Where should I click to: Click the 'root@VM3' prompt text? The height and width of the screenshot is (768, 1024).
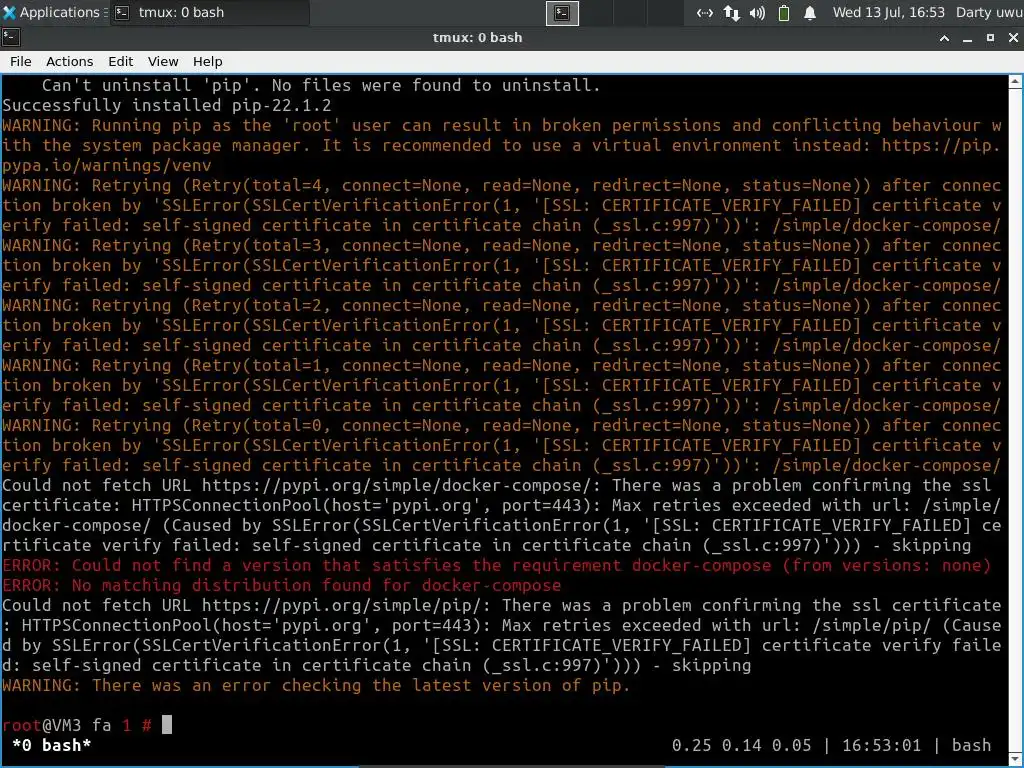coord(41,725)
